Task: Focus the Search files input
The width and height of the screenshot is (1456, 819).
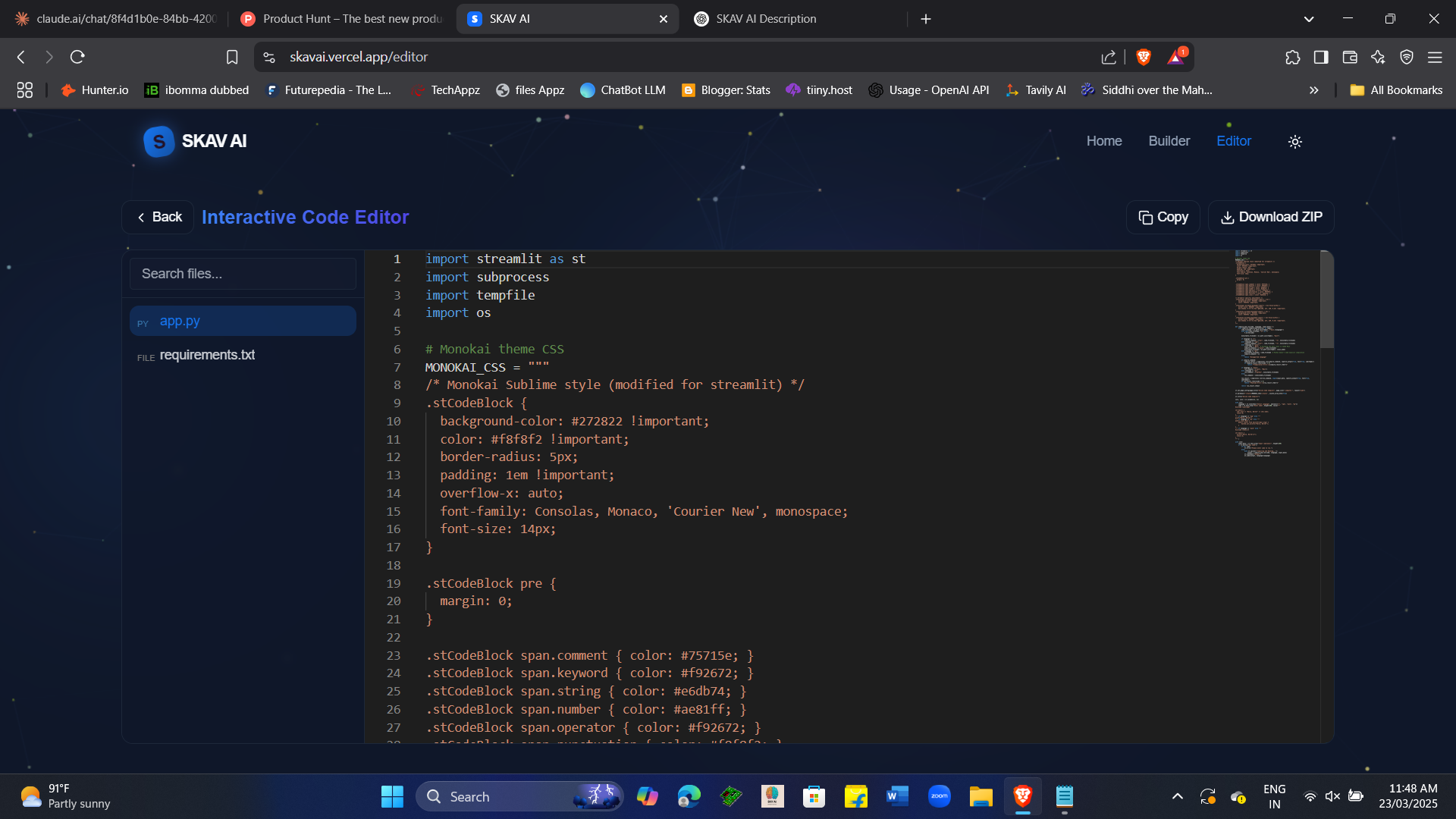Action: (x=243, y=274)
